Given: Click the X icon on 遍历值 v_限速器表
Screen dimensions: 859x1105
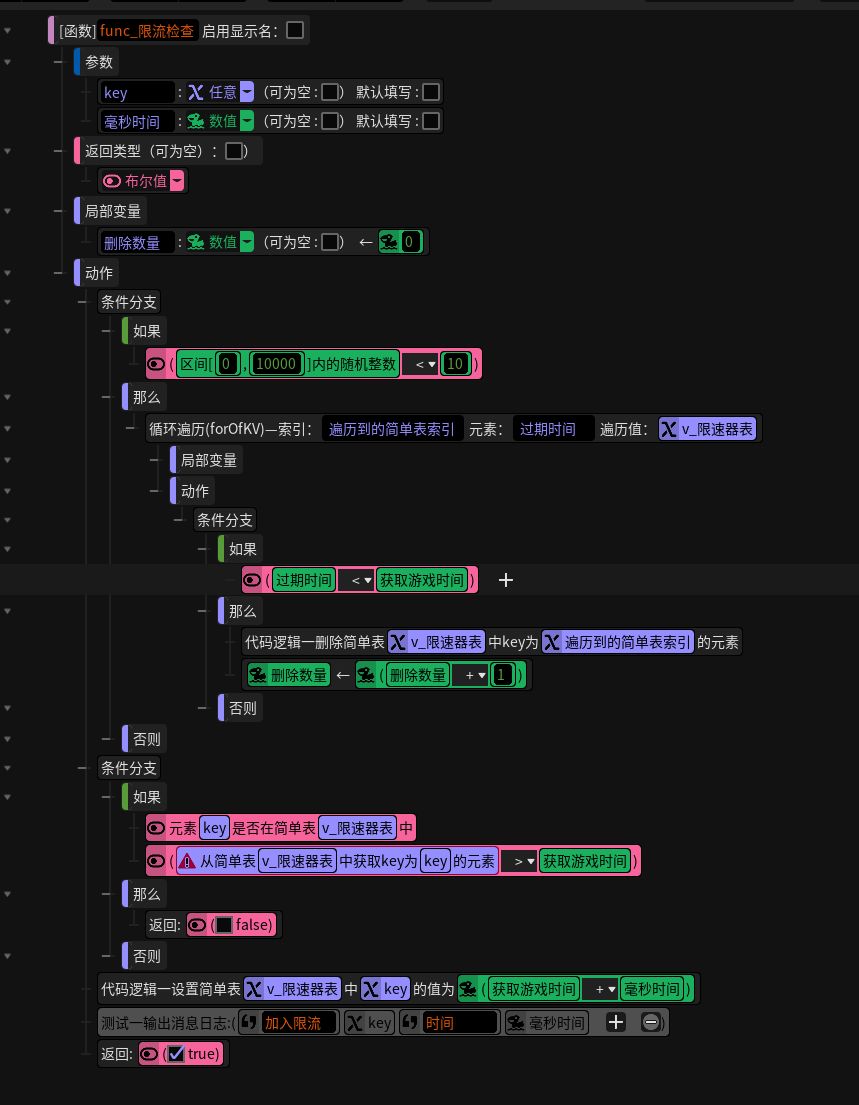Looking at the screenshot, I should (x=669, y=428).
